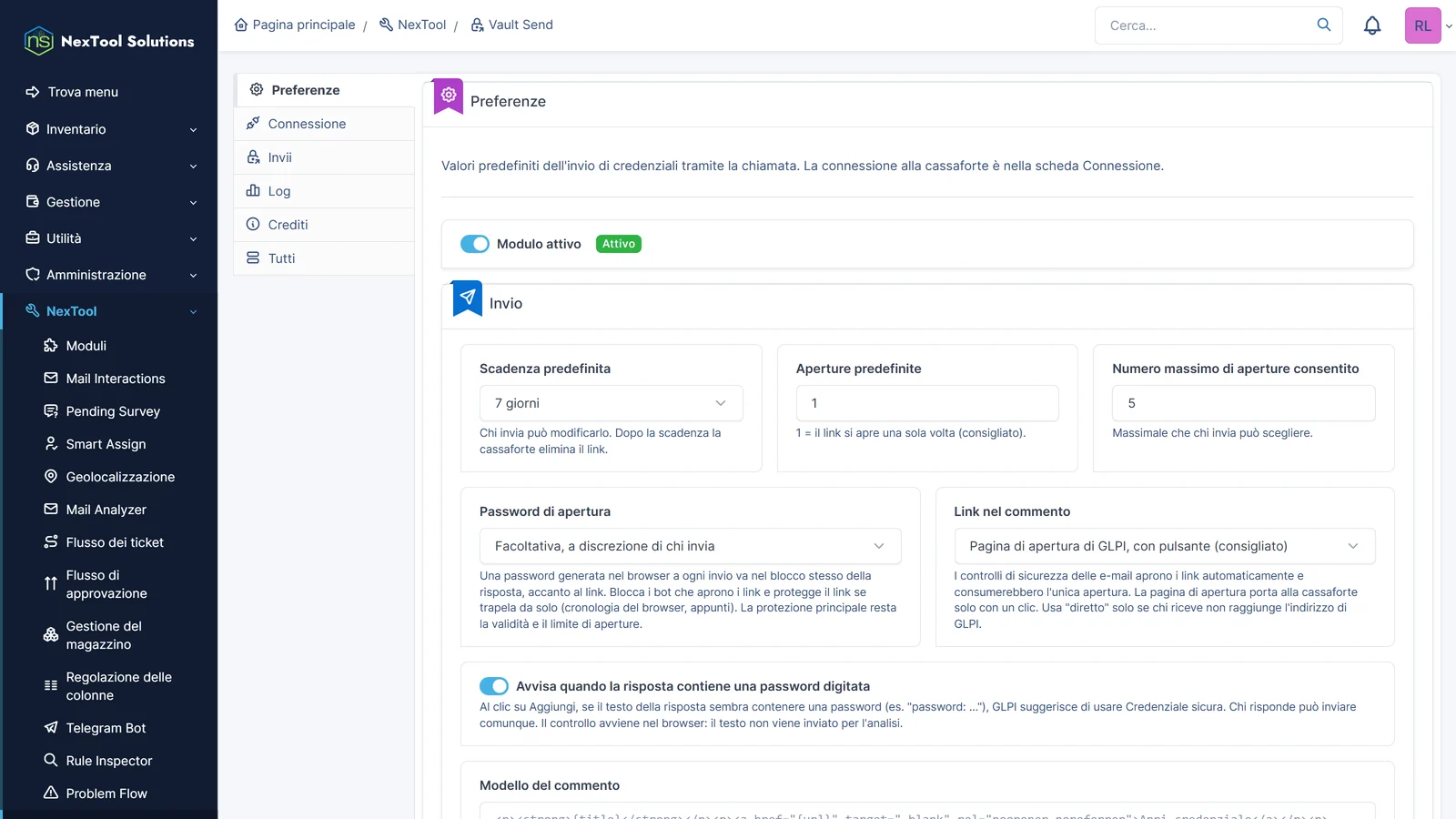
Task: Open the Password di apertura dropdown
Action: pos(690,546)
